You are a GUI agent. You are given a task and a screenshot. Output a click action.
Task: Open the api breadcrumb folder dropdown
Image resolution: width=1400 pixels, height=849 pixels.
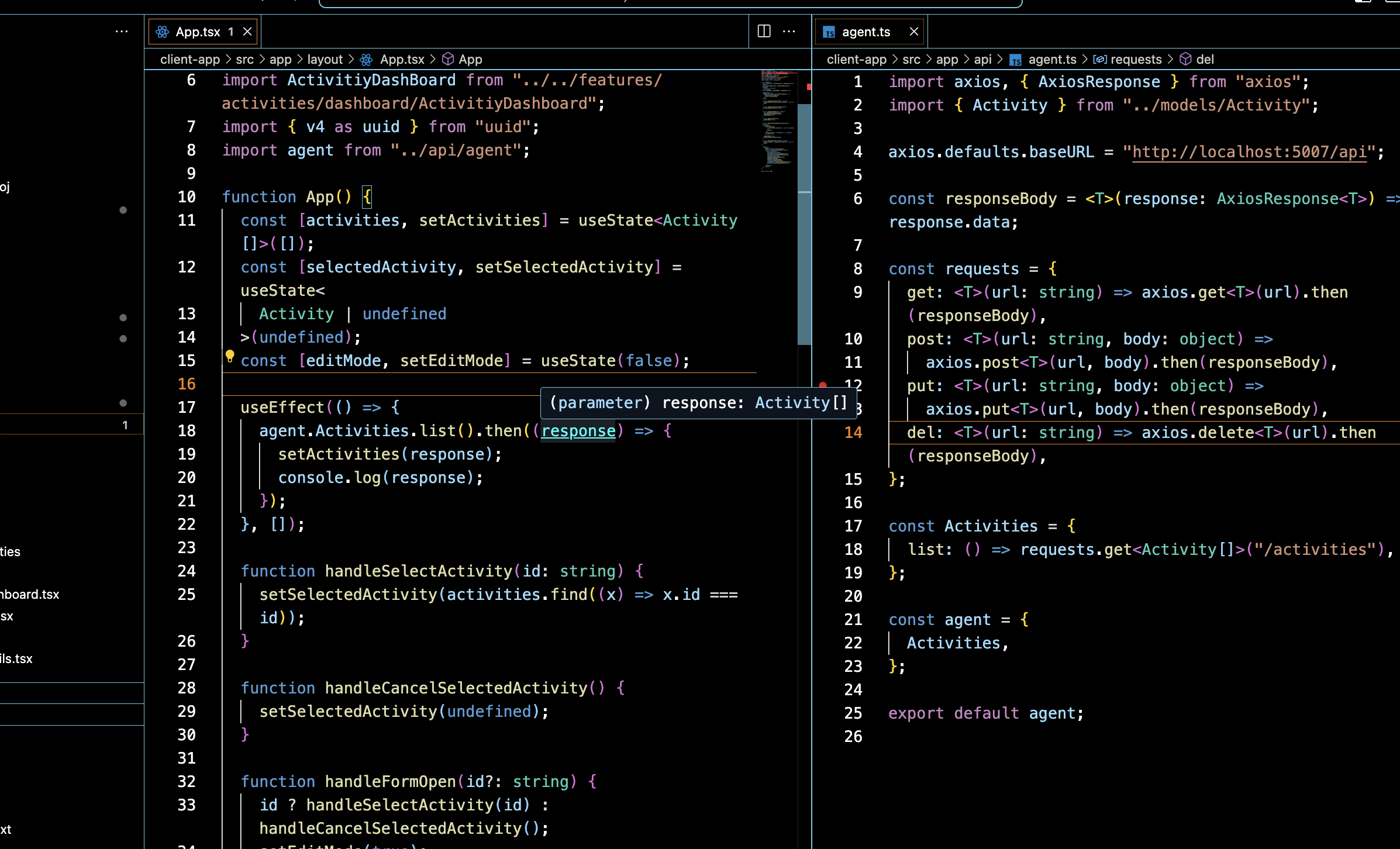(982, 59)
